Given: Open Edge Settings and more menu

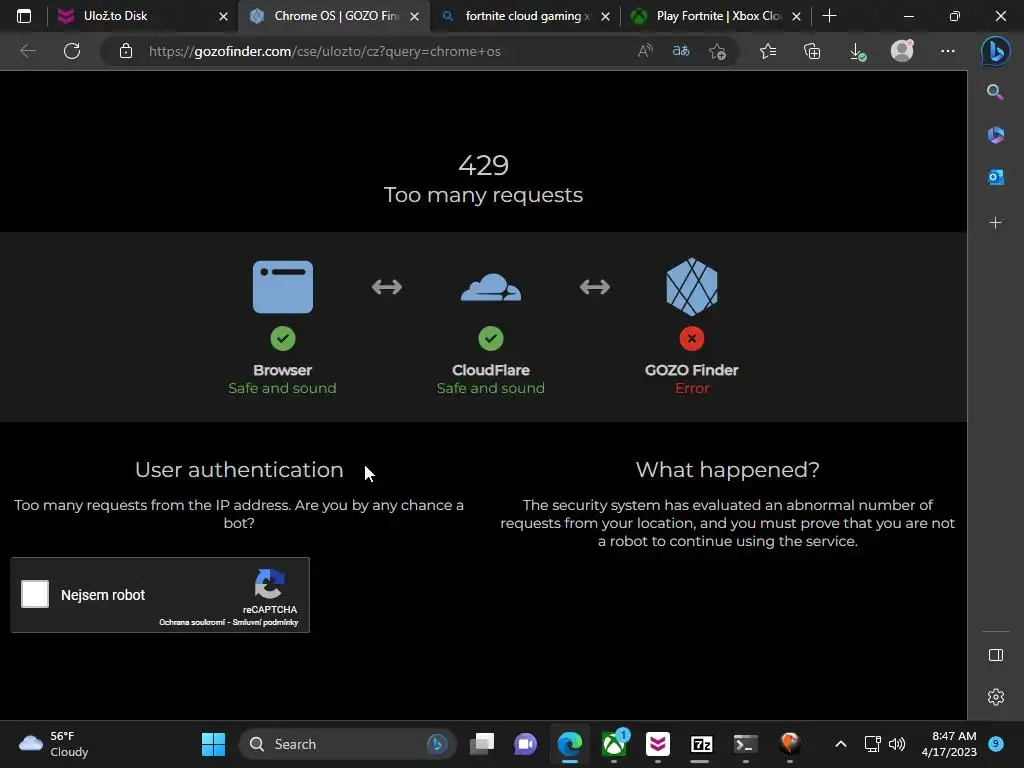Looking at the screenshot, I should coord(948,51).
